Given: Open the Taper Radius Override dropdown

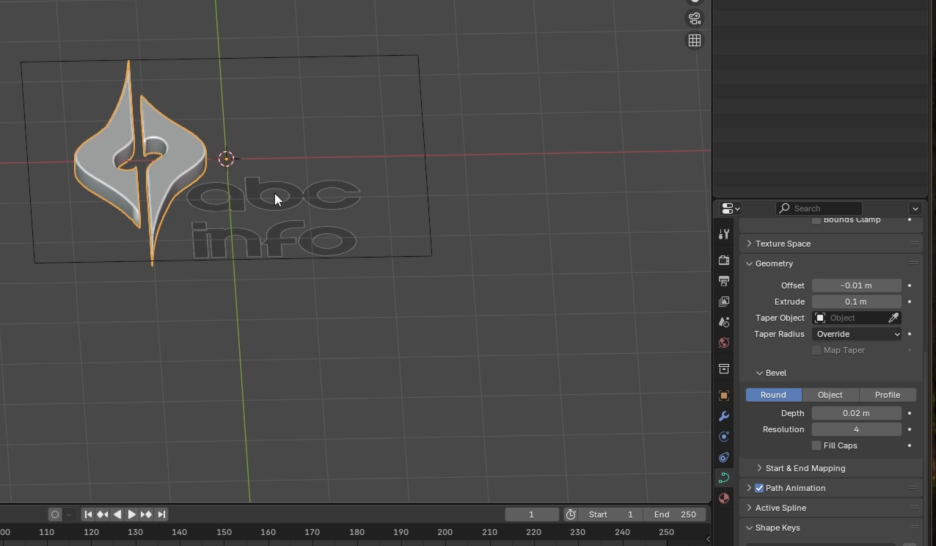Looking at the screenshot, I should coord(857,334).
